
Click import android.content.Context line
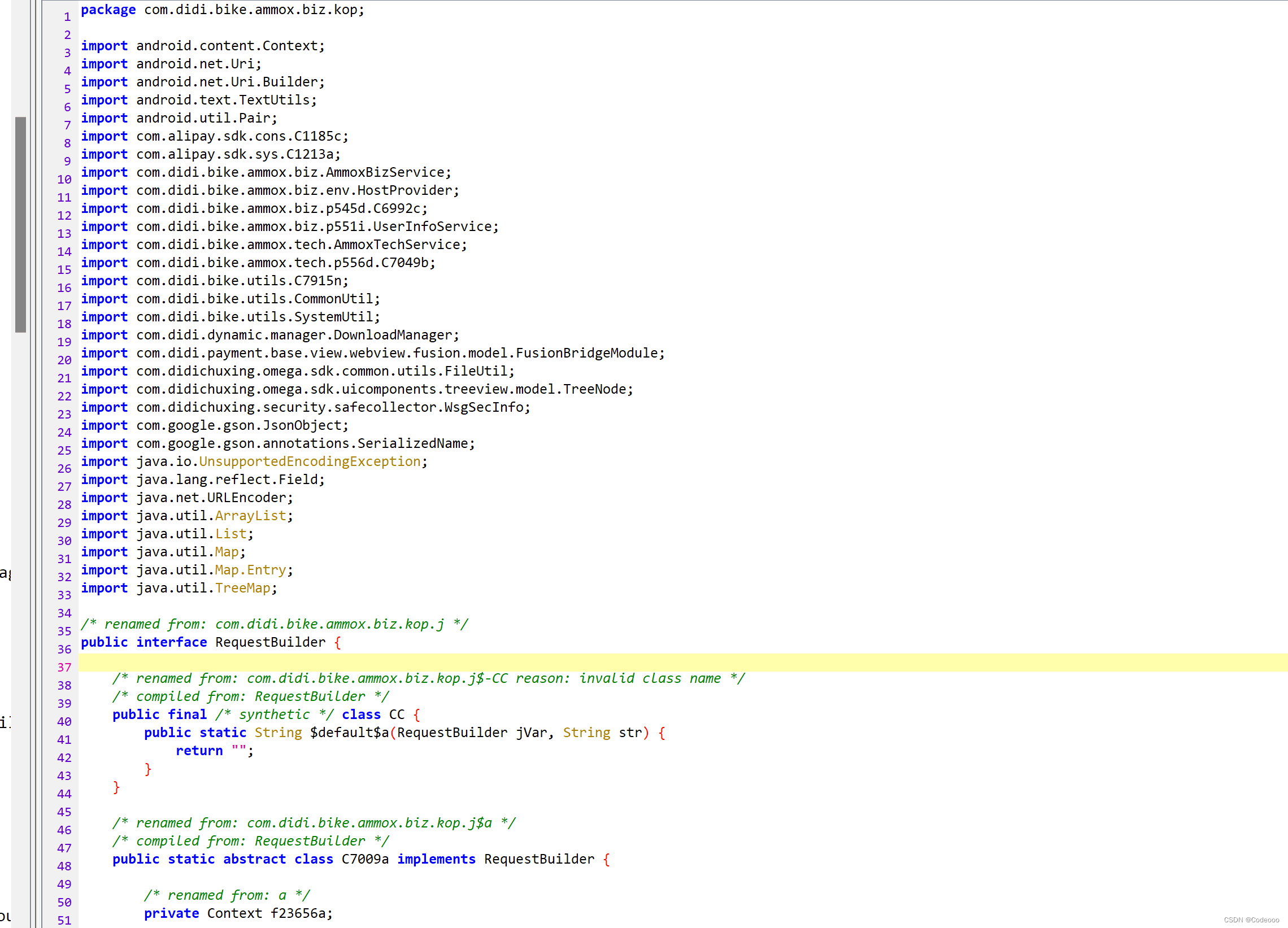203,45
